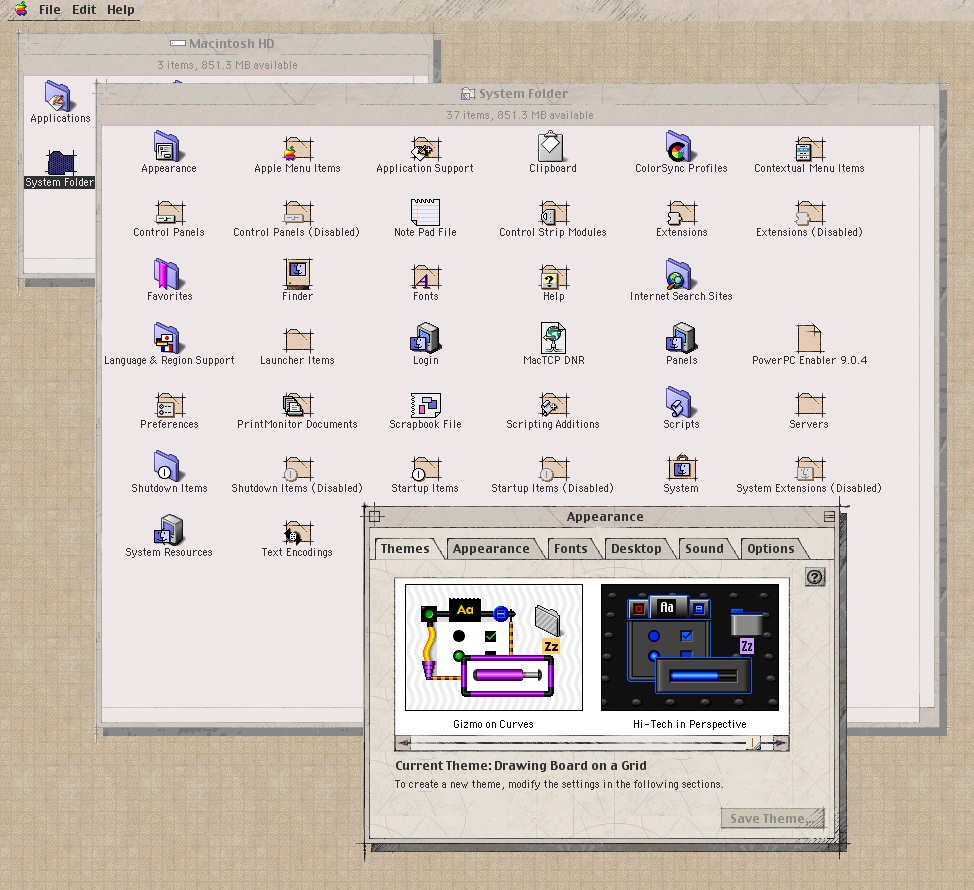Open the Scripting Additions folder
The height and width of the screenshot is (890, 974).
(x=553, y=404)
